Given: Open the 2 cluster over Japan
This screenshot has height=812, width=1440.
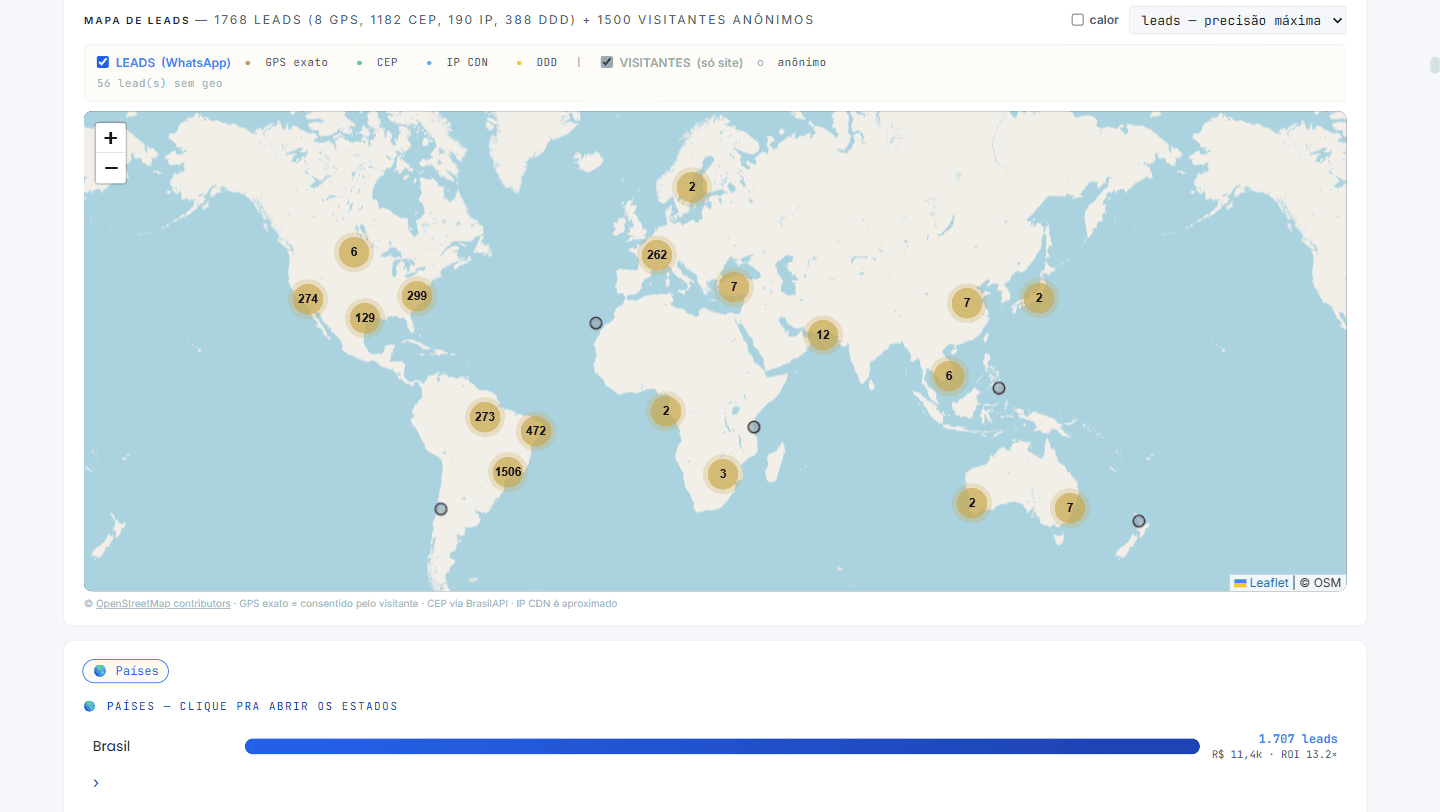Looking at the screenshot, I should point(1039,298).
